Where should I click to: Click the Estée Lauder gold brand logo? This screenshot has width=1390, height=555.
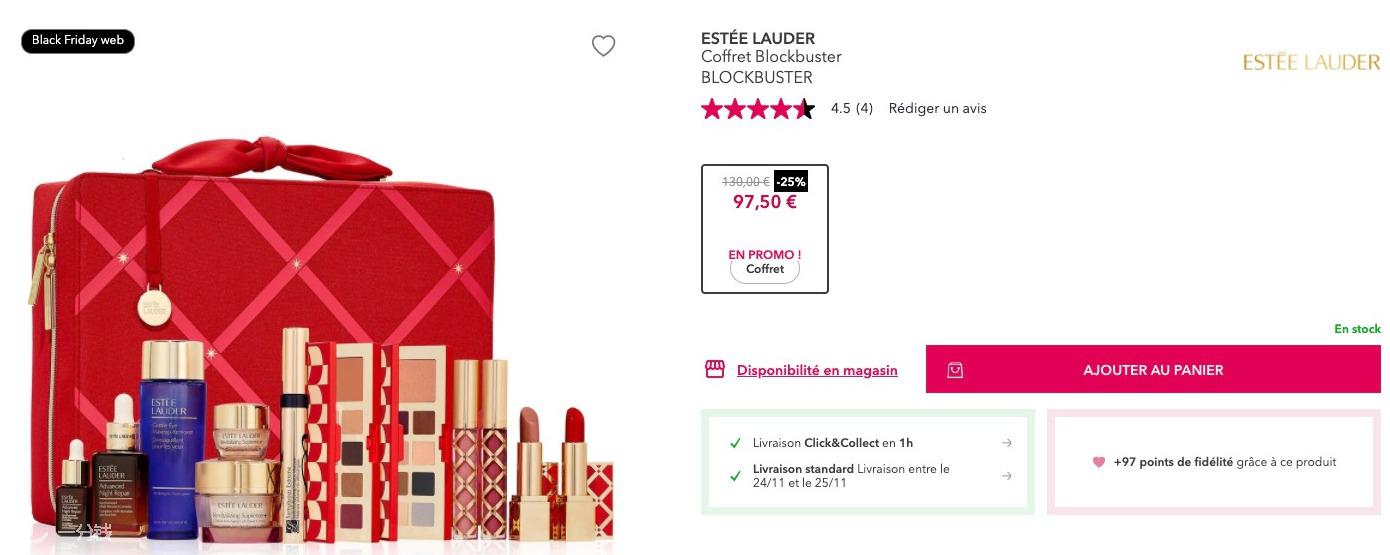point(1311,63)
